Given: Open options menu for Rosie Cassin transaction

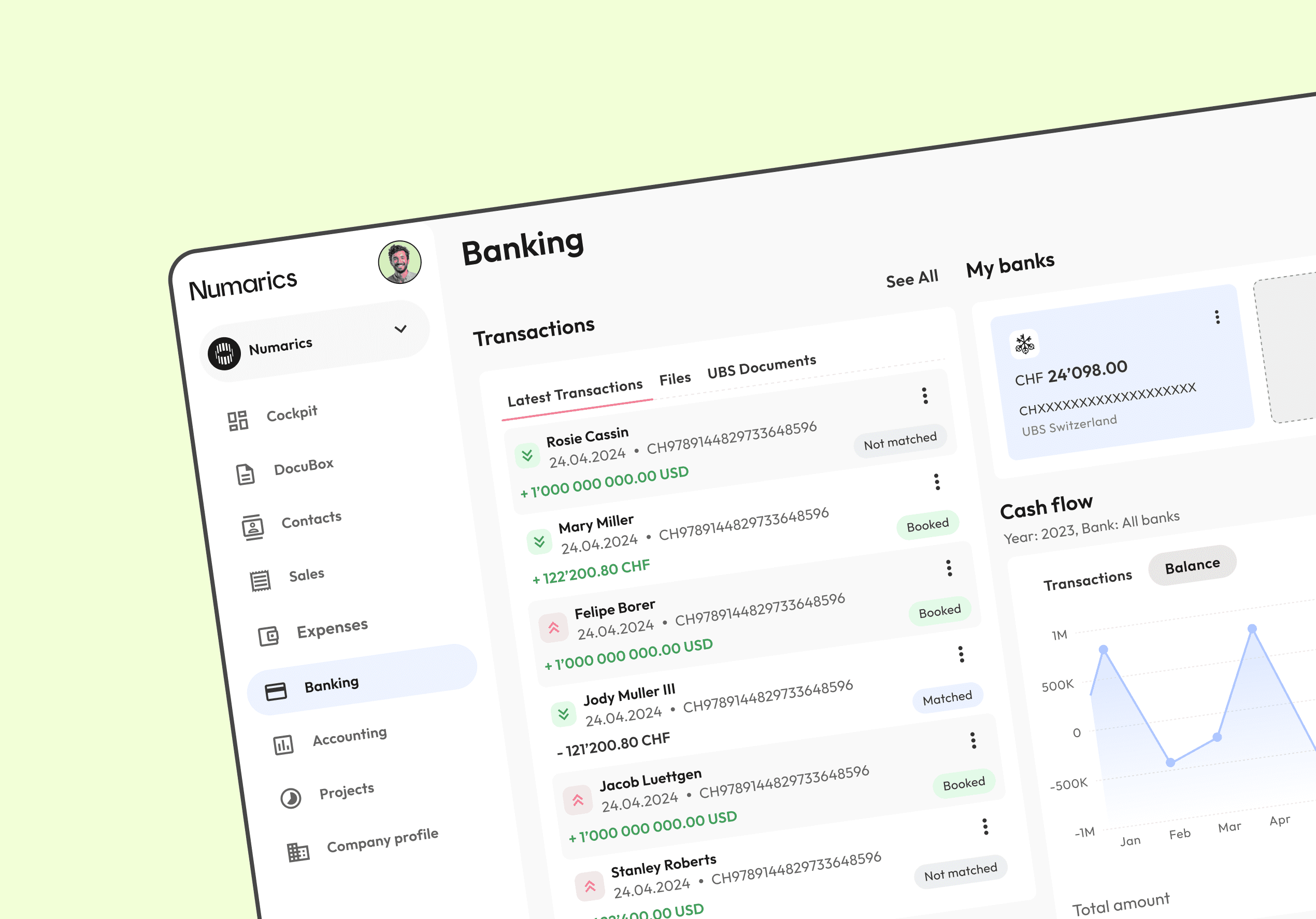Looking at the screenshot, I should point(924,395).
